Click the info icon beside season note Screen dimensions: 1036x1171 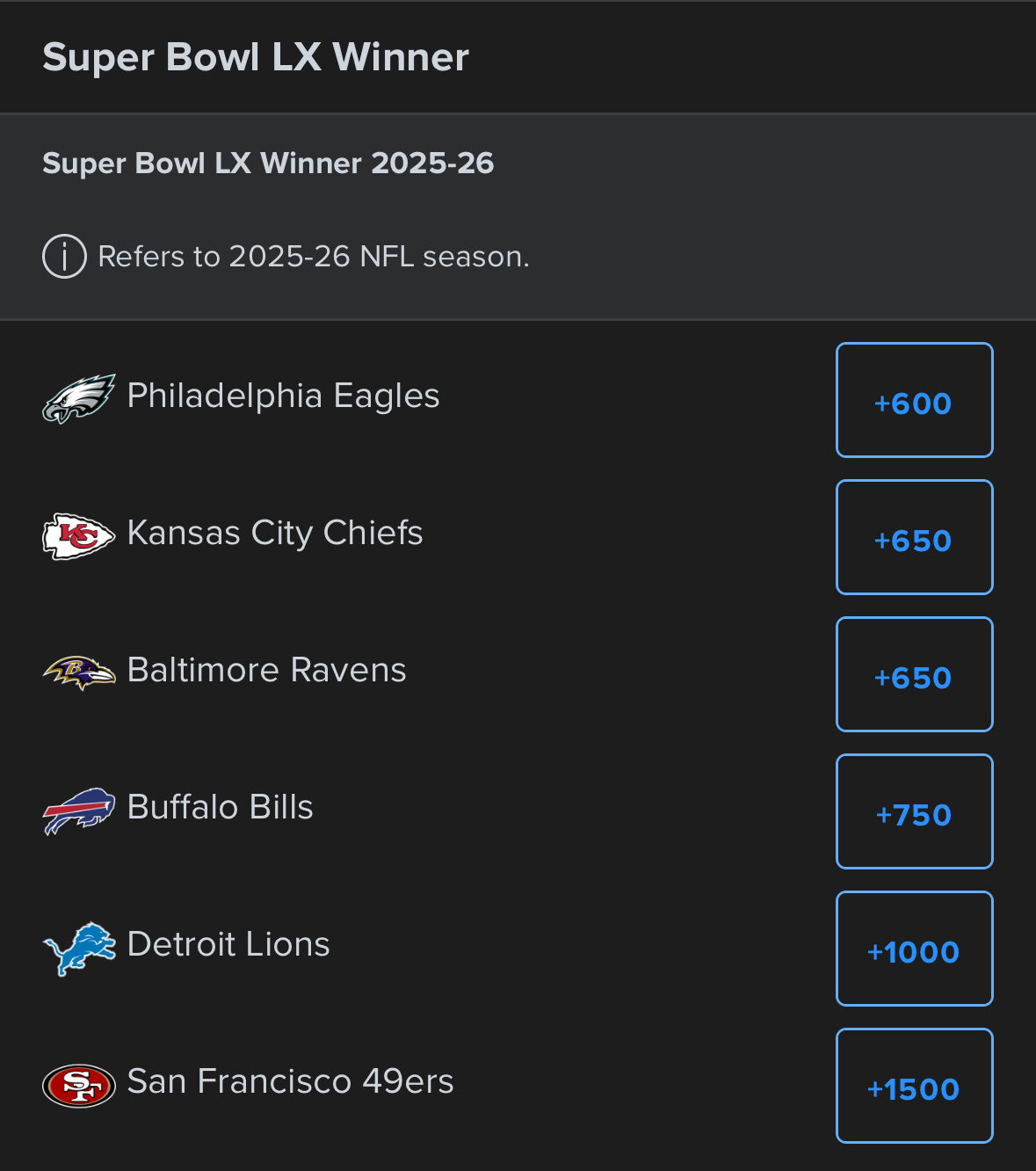(64, 257)
